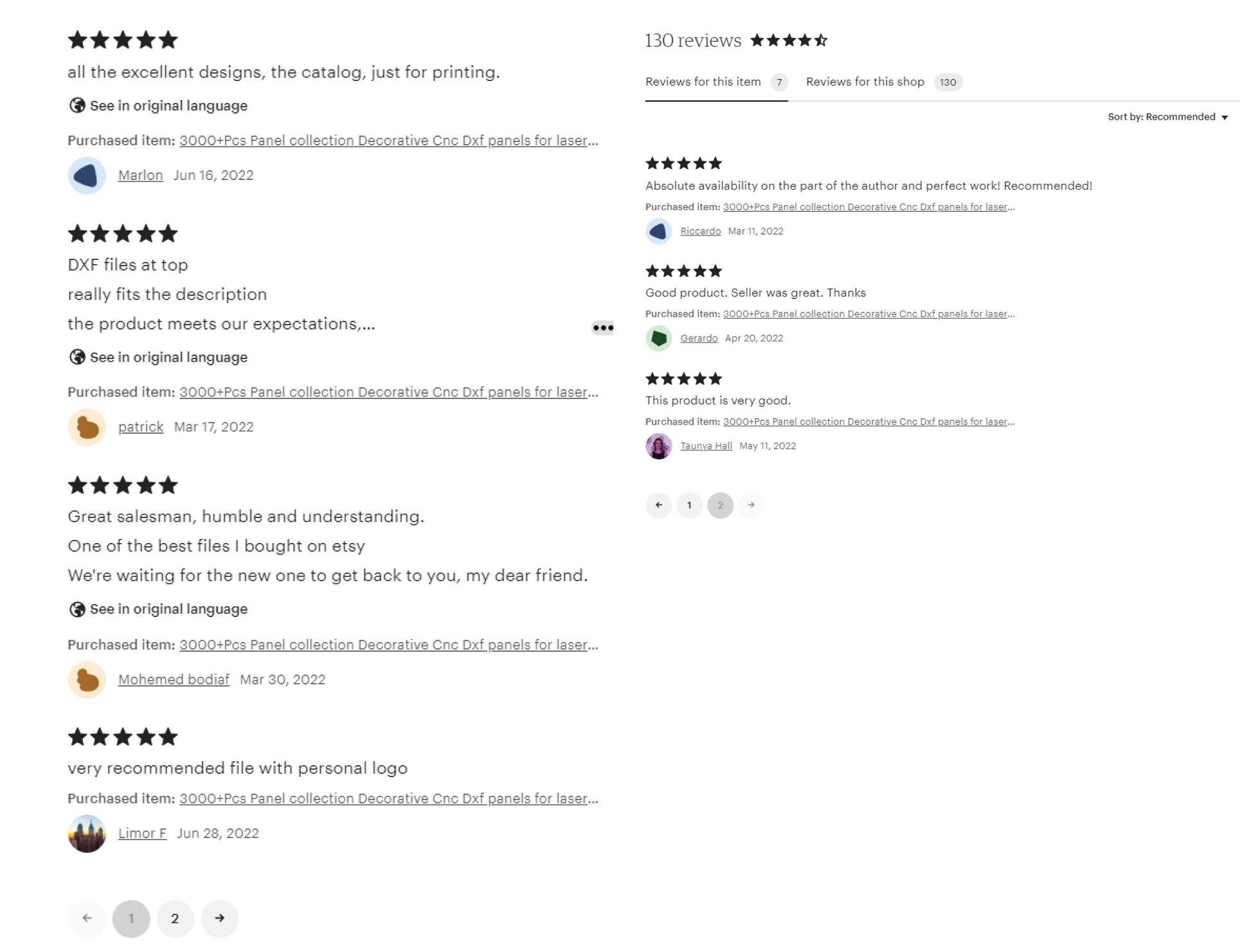Click the next page arrow in left pagination
1251x952 pixels.
(x=219, y=918)
